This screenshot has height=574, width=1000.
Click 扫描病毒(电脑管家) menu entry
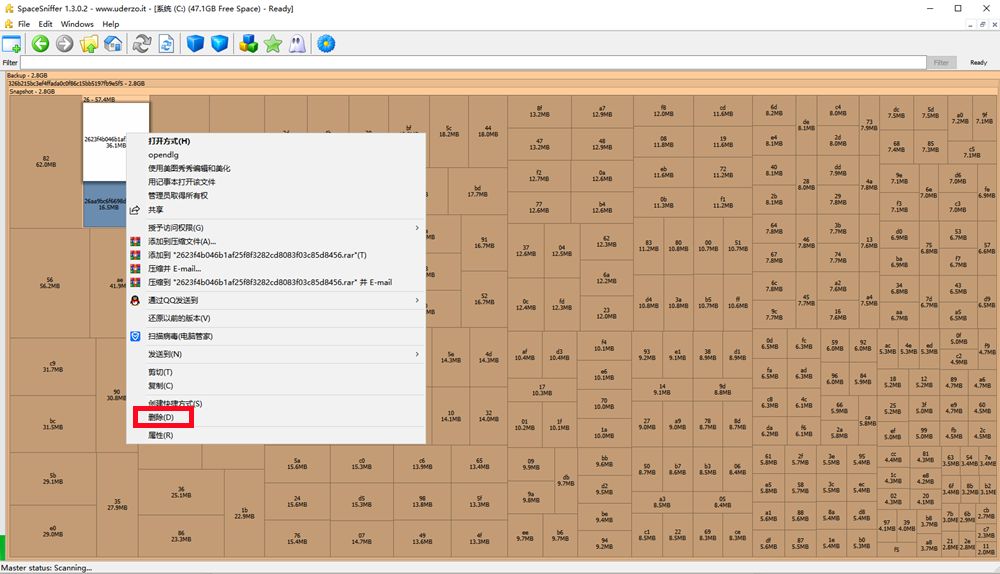coord(180,336)
